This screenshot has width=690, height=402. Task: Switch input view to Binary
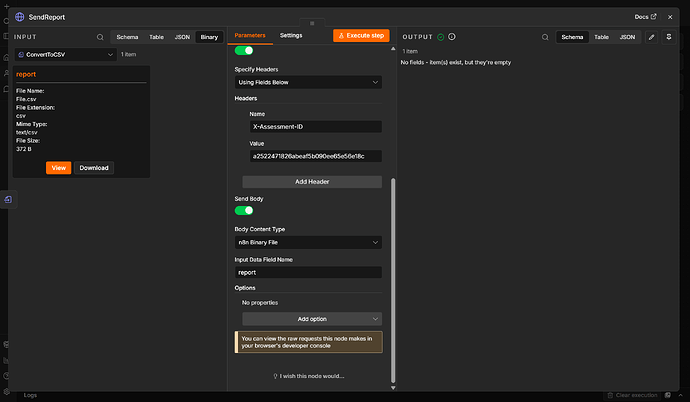pos(209,37)
